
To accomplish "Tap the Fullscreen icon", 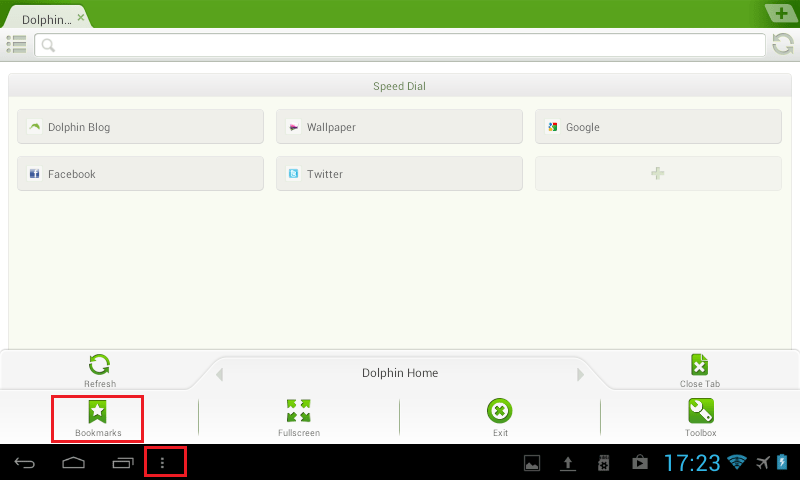I will [298, 411].
